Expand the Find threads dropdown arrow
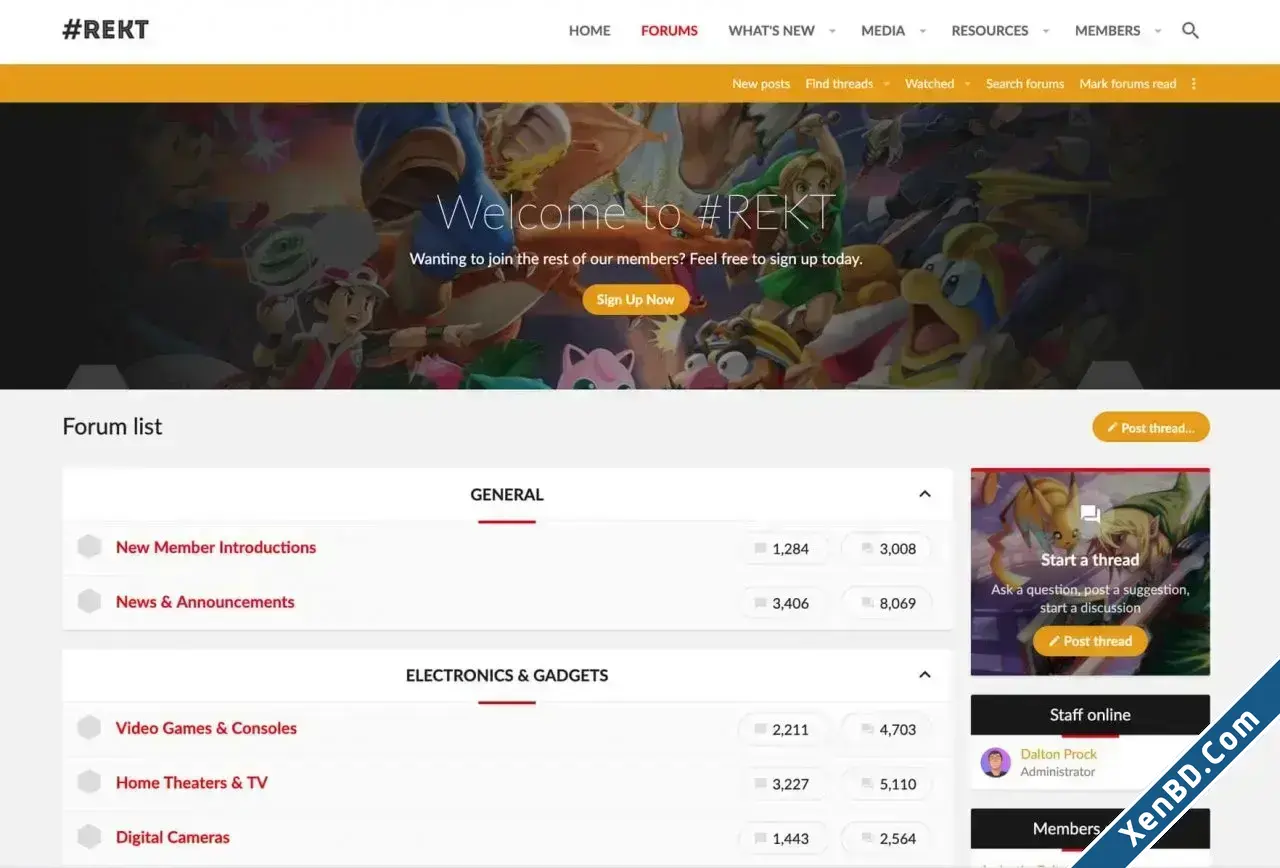 click(x=886, y=84)
